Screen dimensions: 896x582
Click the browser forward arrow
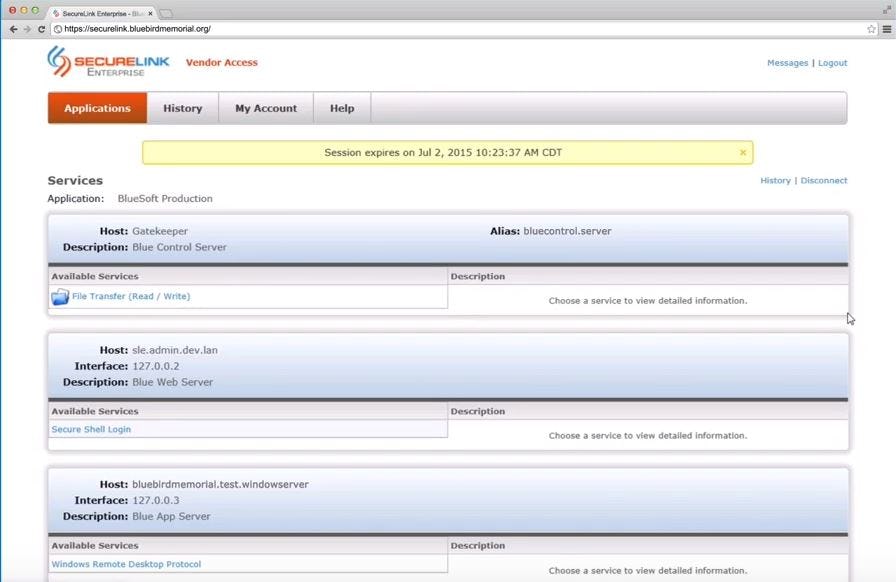[x=27, y=29]
